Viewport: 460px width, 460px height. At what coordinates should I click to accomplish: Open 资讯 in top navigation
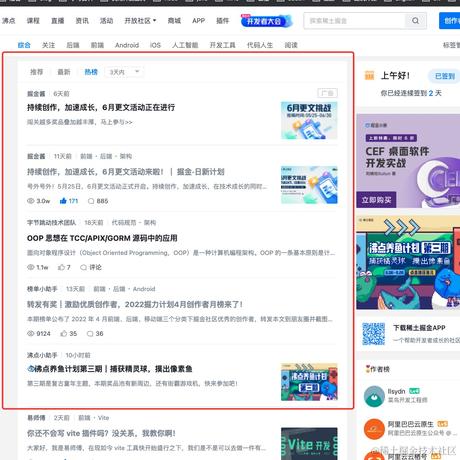pyautogui.click(x=82, y=21)
